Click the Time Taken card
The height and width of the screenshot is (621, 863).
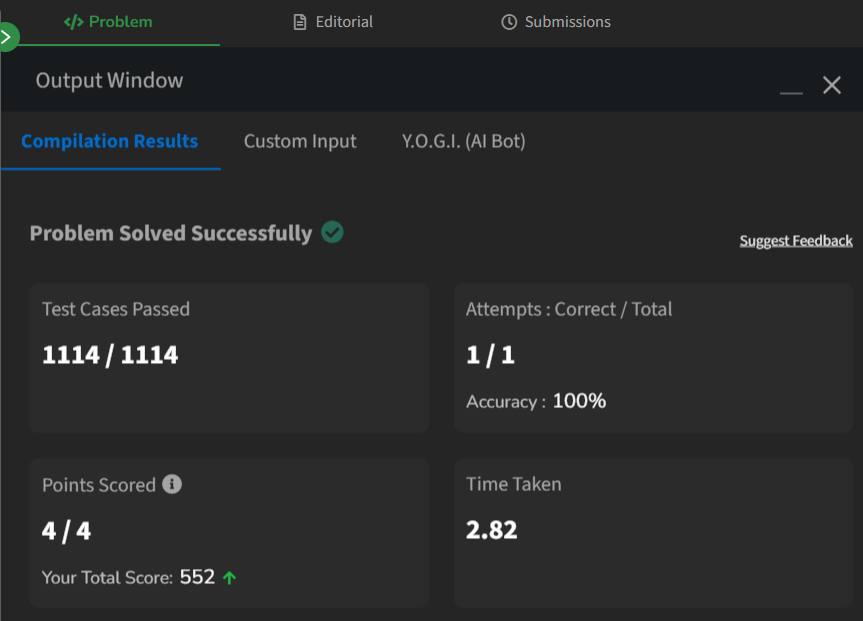(653, 533)
